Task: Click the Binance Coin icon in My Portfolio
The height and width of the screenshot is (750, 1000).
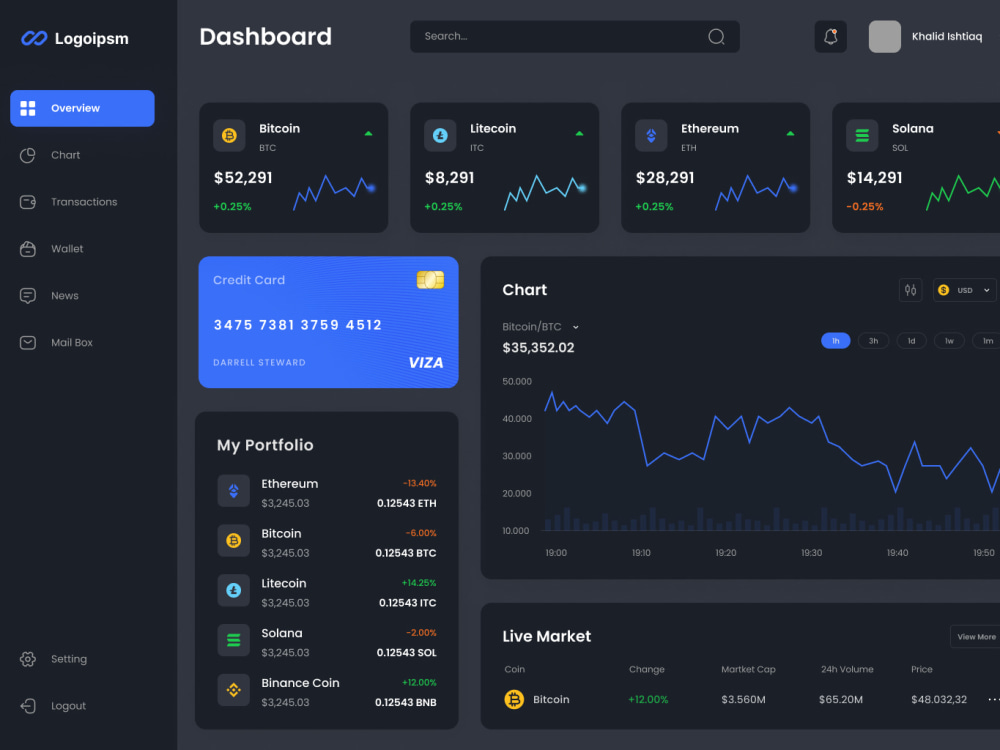Action: pos(233,690)
